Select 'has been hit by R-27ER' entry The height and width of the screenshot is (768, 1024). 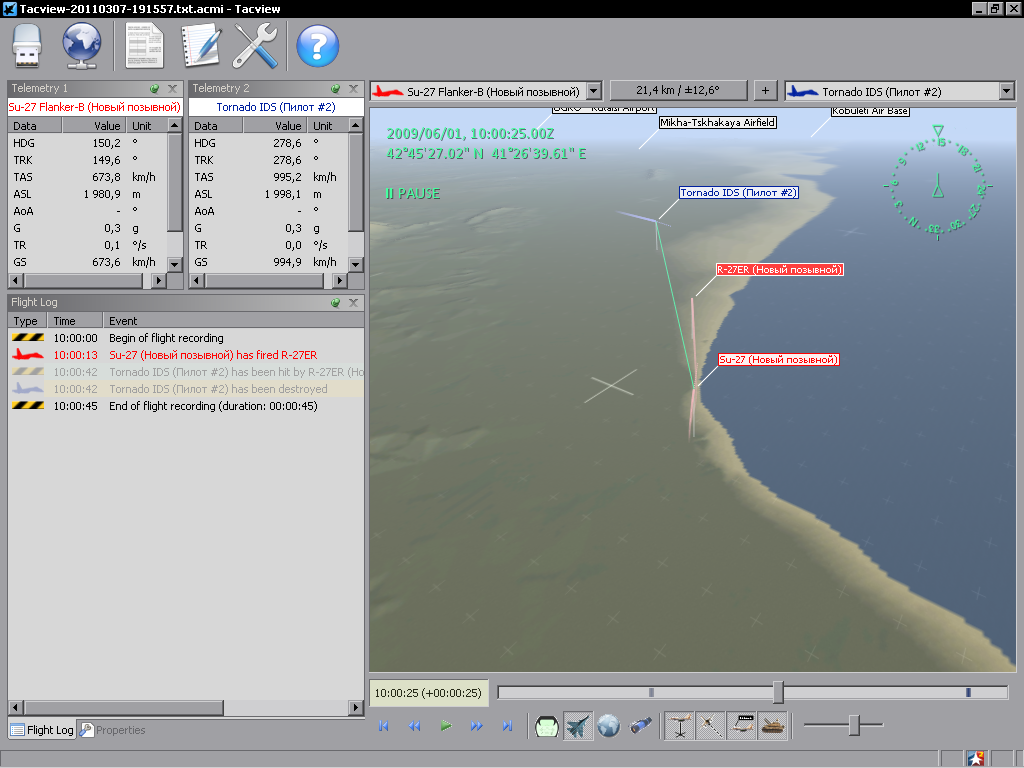(186, 372)
